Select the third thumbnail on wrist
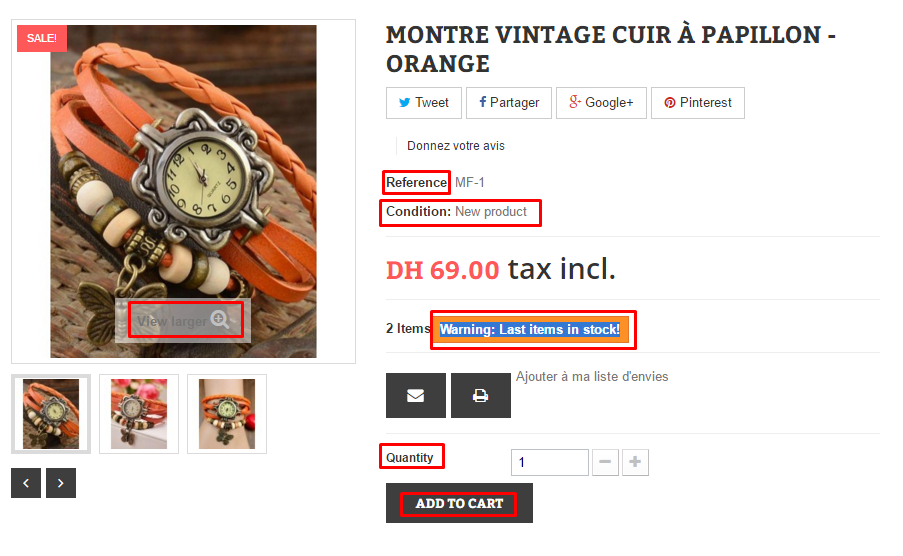903x556 pixels. pyautogui.click(x=227, y=414)
